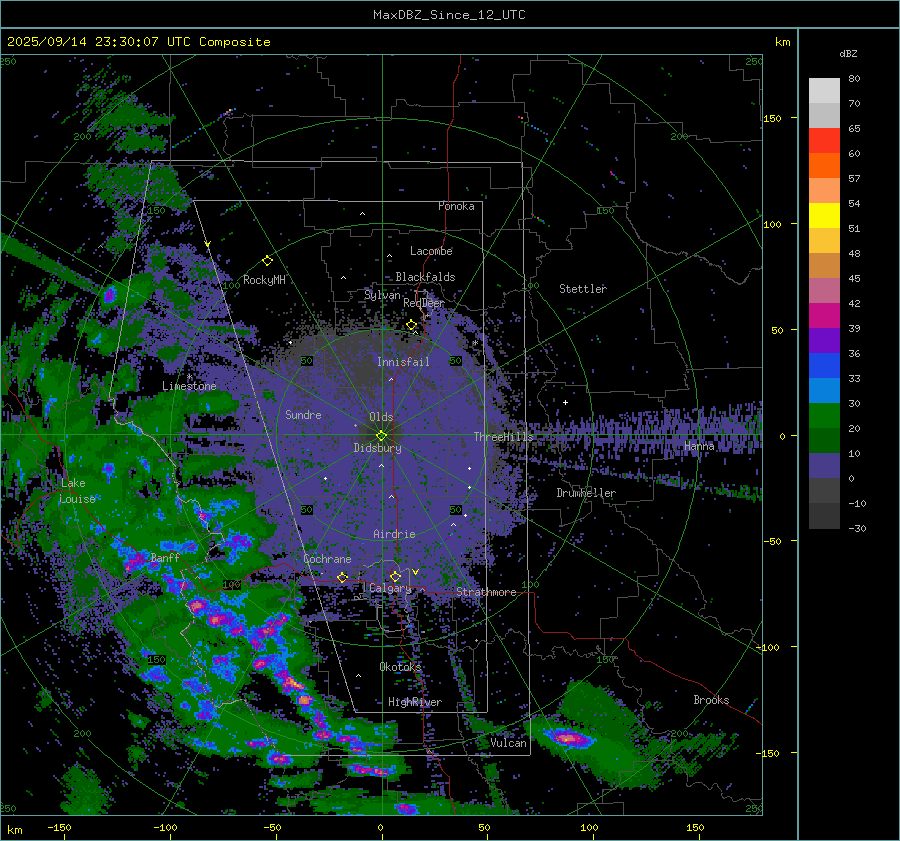Click the yellow diamond marker beside RockyMH
900x841 pixels.
tap(267, 261)
